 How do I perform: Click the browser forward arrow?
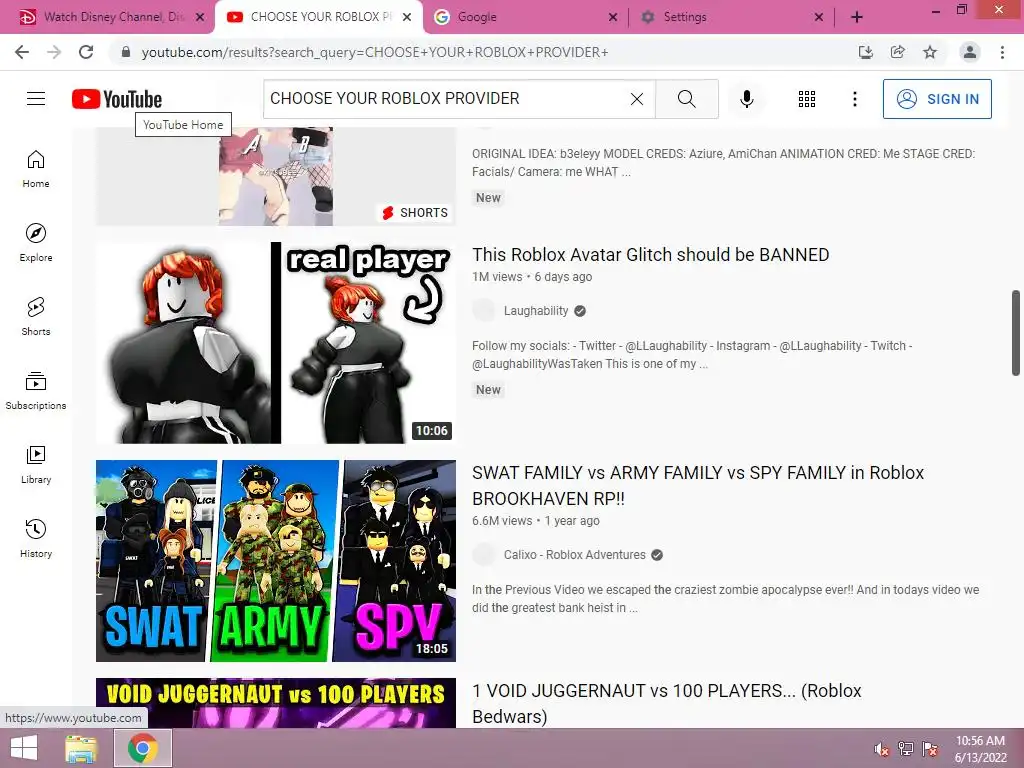(54, 52)
